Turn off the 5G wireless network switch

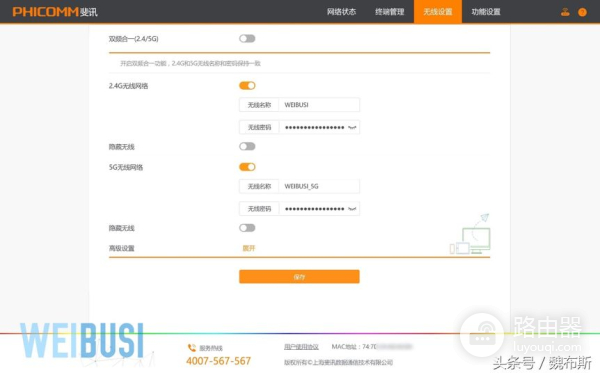tap(247, 167)
